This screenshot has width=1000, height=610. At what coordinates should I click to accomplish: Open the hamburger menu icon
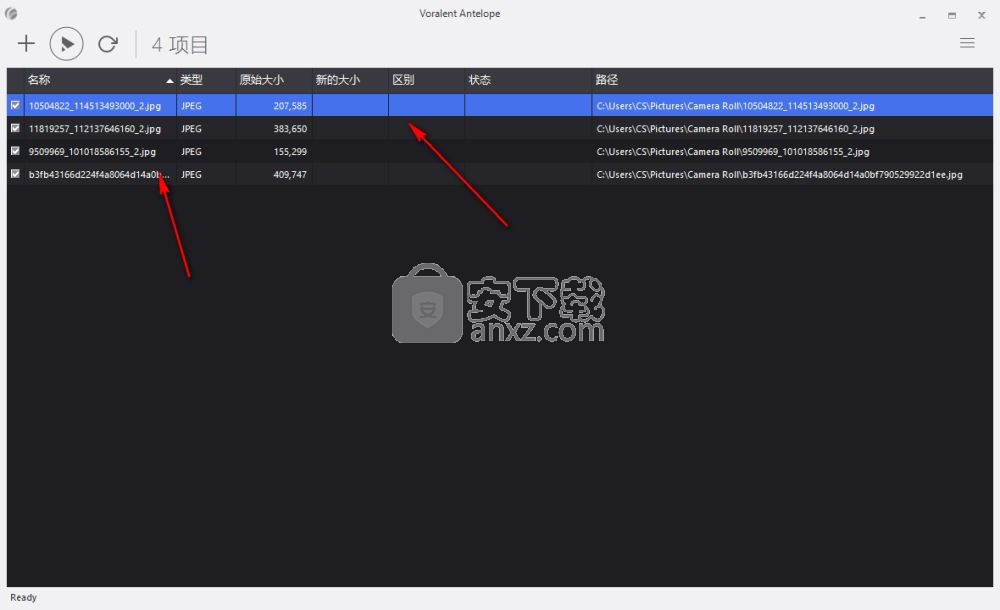click(967, 43)
